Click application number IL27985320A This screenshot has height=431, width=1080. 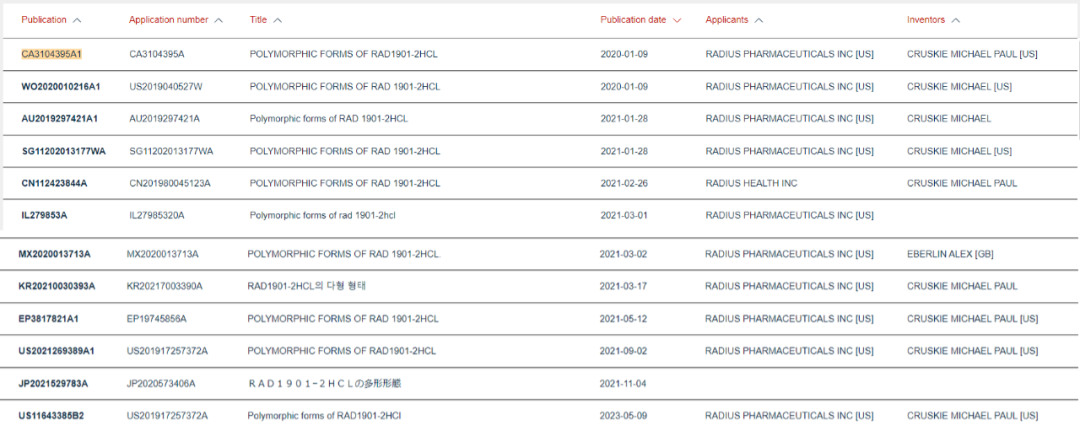tap(156, 216)
